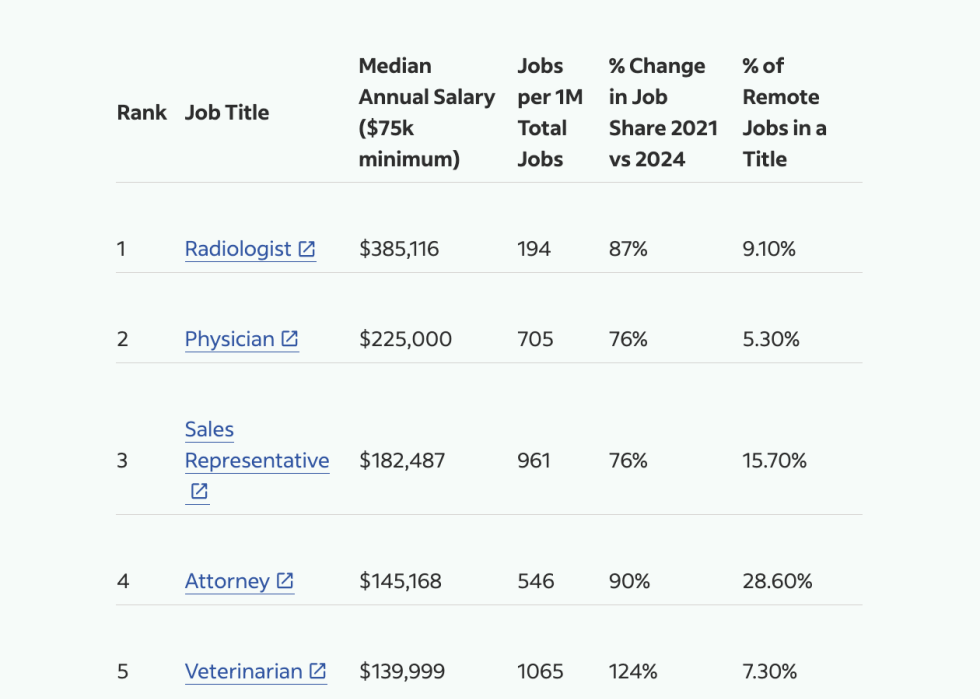Click the external link icon beside Attorney
This screenshot has height=699, width=980.
point(285,580)
